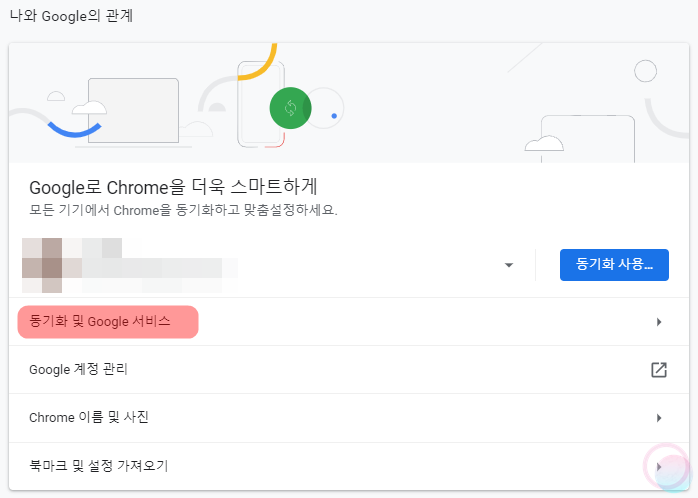
Task: Click the 동기화 사용... button
Action: tap(614, 265)
